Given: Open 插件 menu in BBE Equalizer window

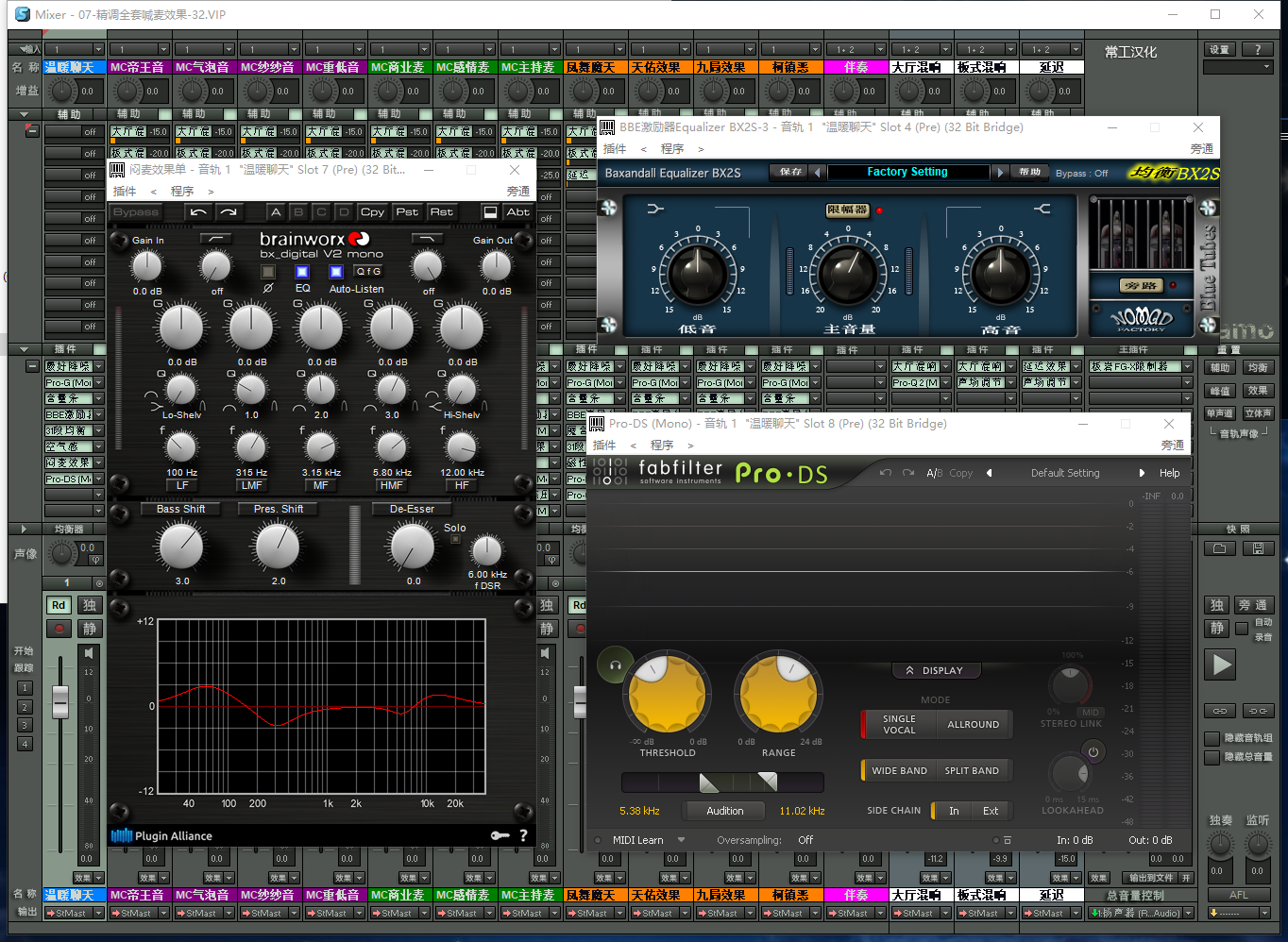Looking at the screenshot, I should coord(615,149).
